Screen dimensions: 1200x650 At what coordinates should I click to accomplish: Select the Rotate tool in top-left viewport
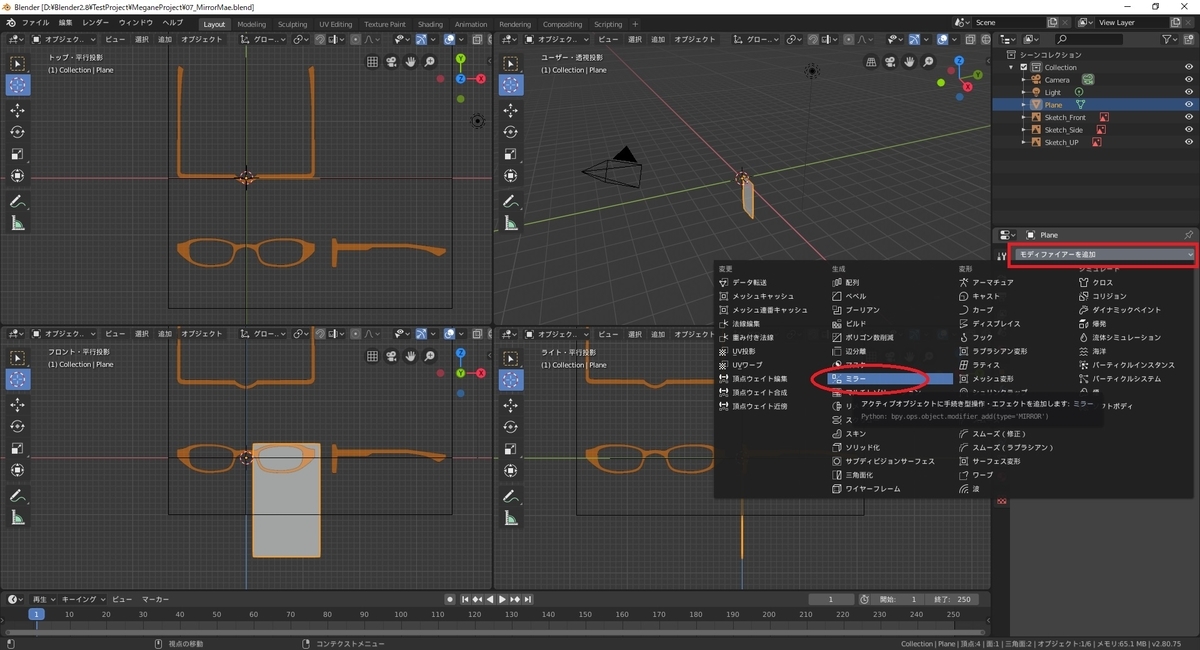pos(18,132)
